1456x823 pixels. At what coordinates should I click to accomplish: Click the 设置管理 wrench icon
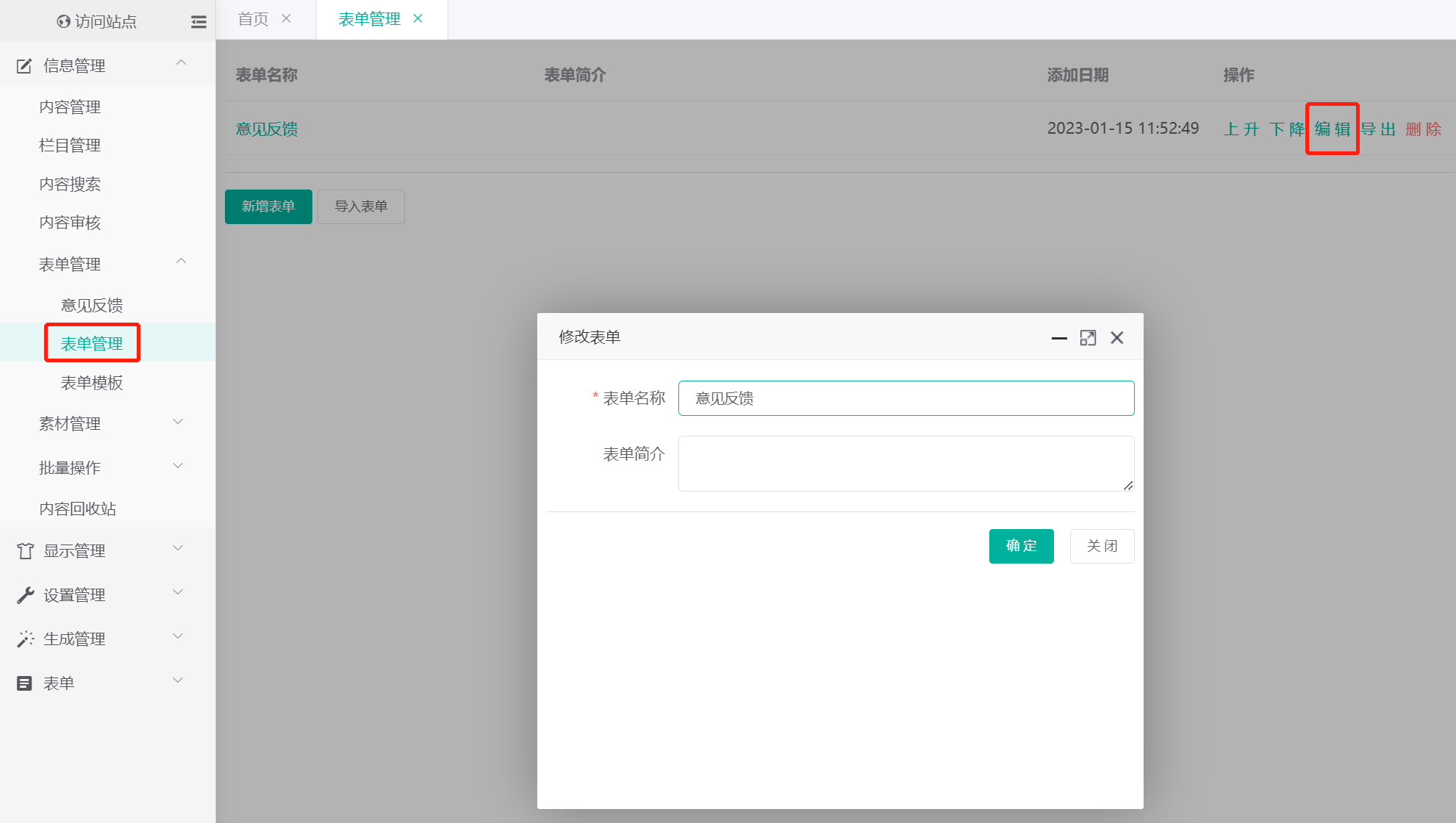[x=25, y=595]
